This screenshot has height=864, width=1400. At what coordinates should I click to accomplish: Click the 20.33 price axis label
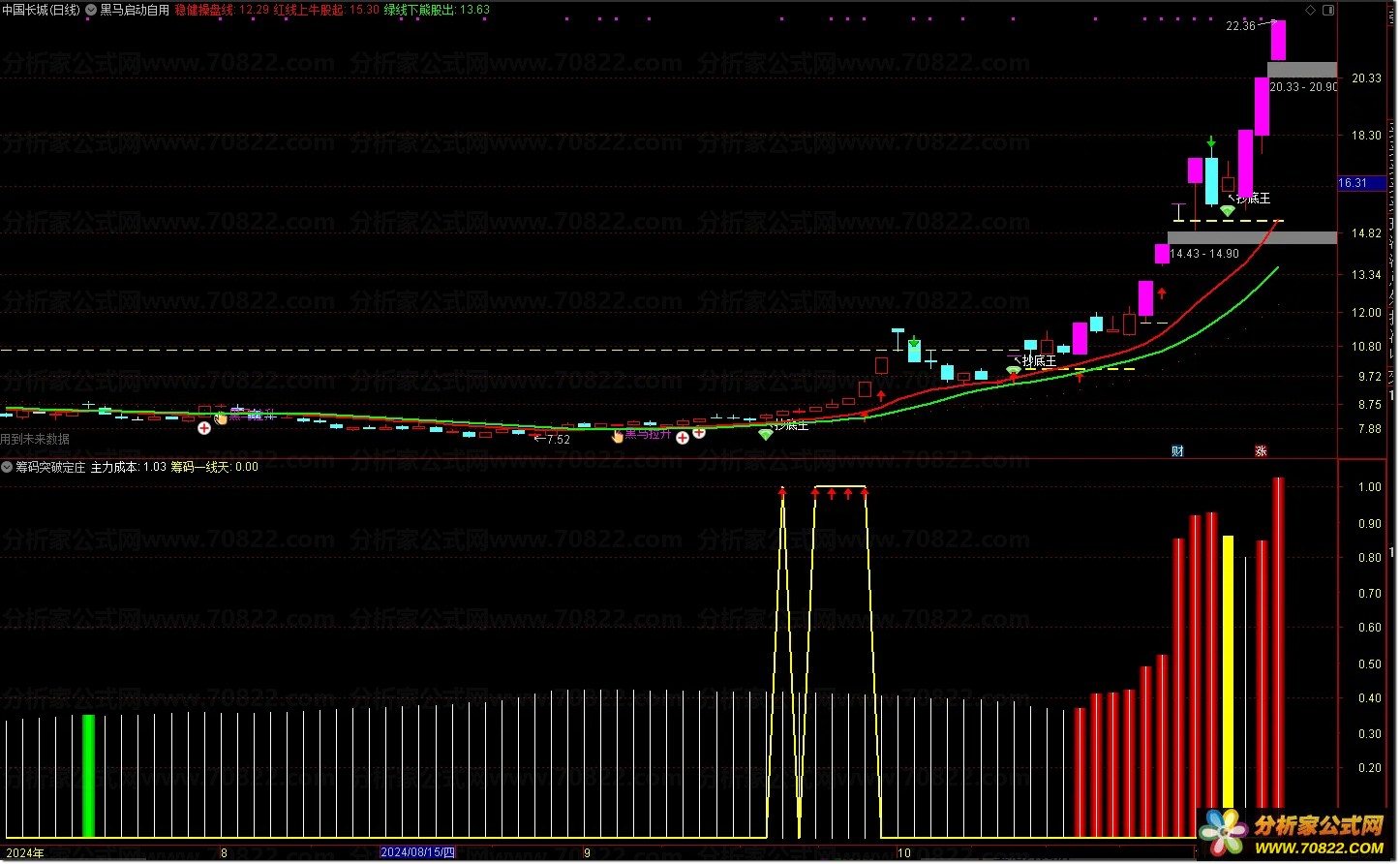click(1366, 78)
